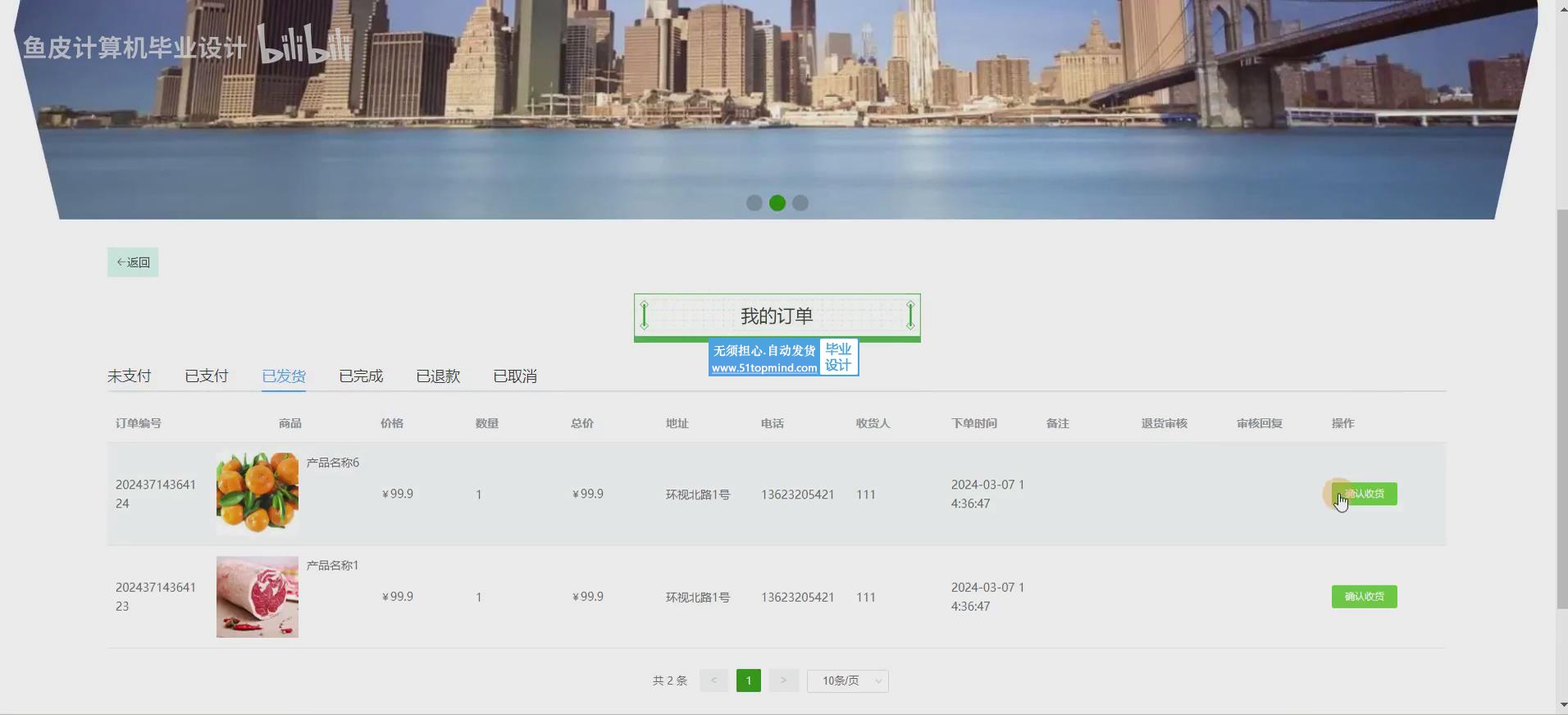Click order number 20243714364123

pos(156,597)
